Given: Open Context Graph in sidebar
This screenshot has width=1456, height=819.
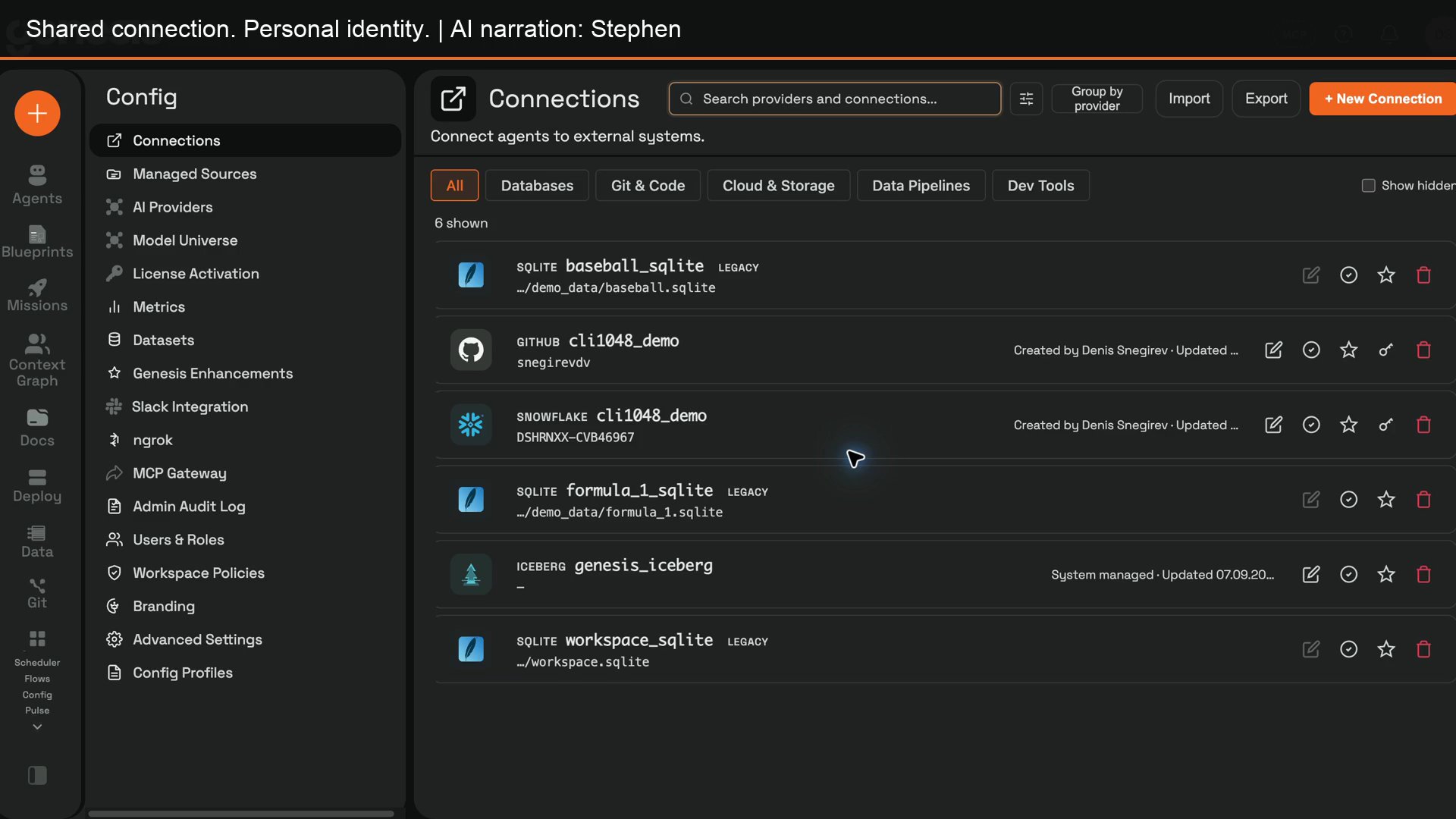Looking at the screenshot, I should tap(37, 360).
